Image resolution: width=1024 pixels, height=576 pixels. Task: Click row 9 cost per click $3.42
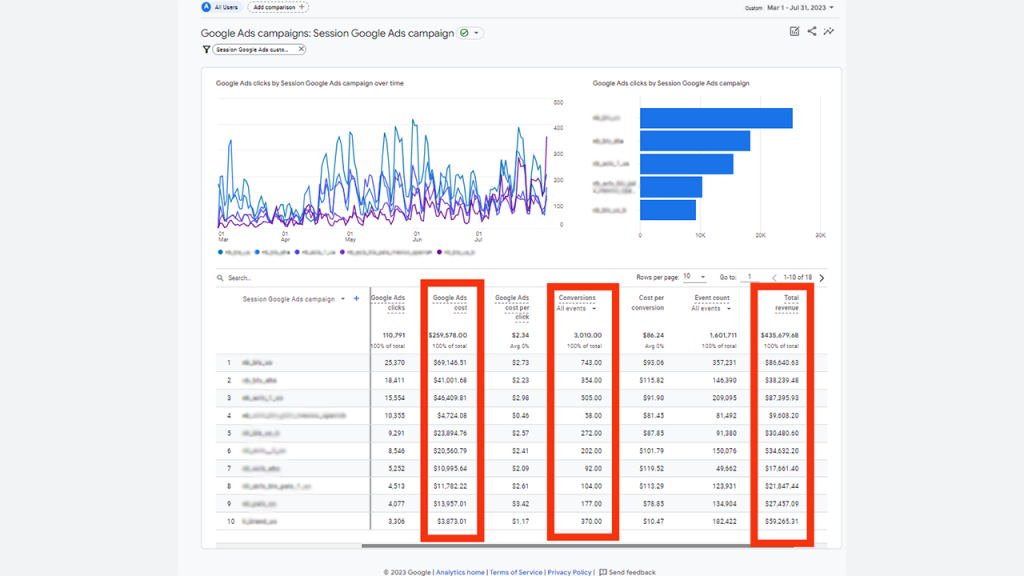click(x=521, y=504)
